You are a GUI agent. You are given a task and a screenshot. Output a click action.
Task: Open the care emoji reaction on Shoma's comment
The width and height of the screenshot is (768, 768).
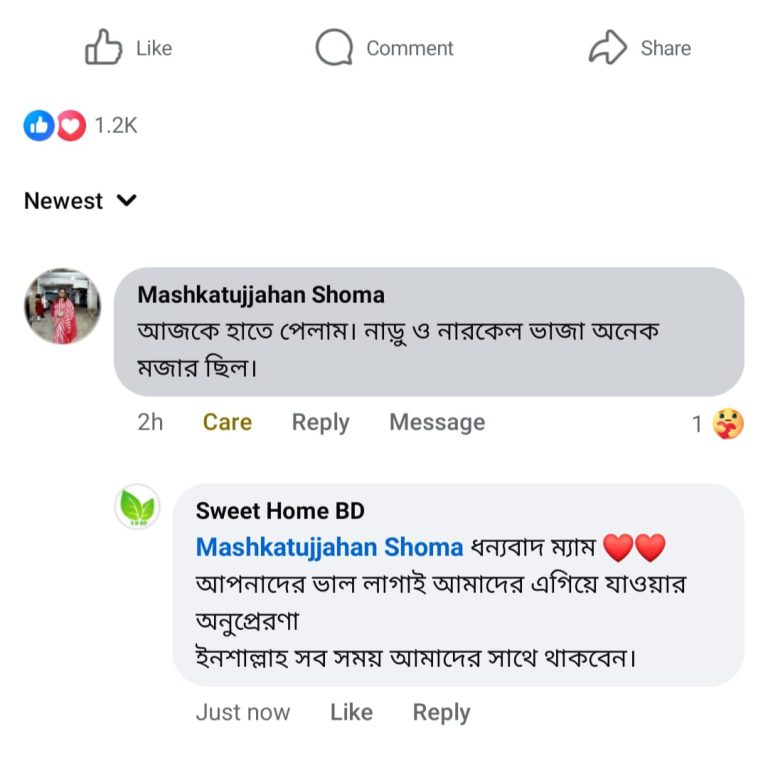(x=728, y=424)
